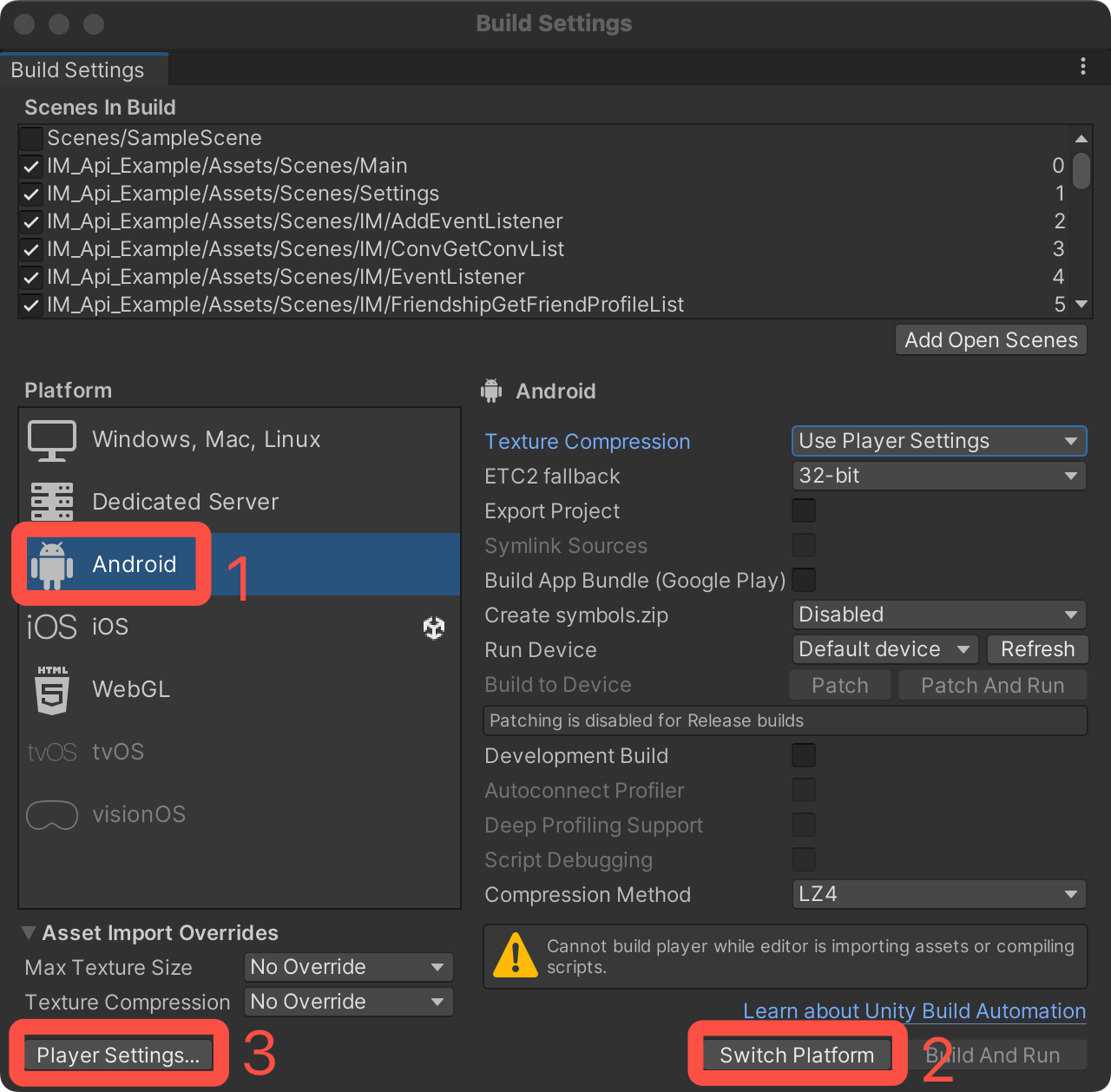
Task: Click the tvOS platform icon
Action: coord(52,752)
